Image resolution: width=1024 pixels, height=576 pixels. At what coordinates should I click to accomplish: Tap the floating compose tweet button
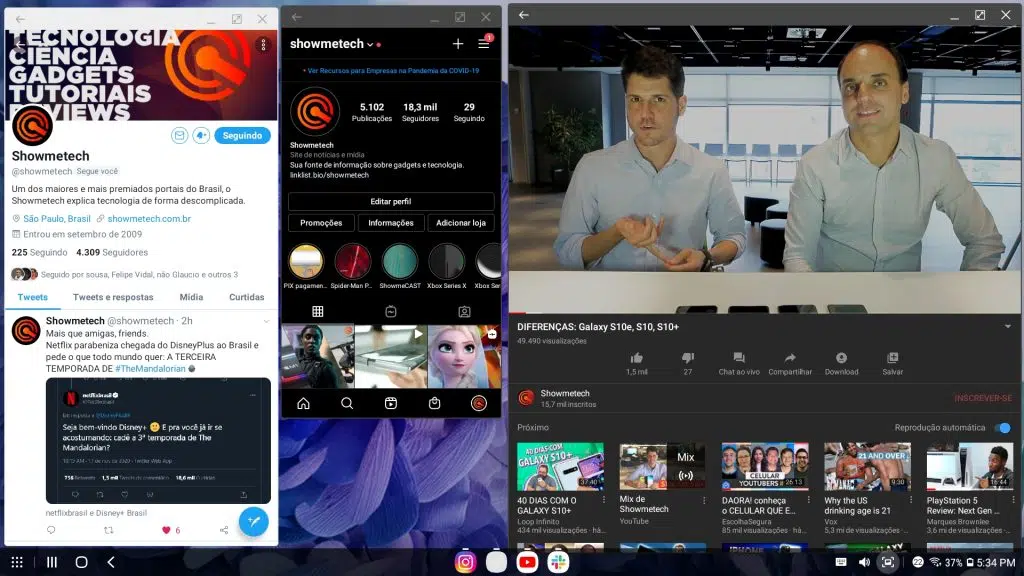(x=253, y=521)
